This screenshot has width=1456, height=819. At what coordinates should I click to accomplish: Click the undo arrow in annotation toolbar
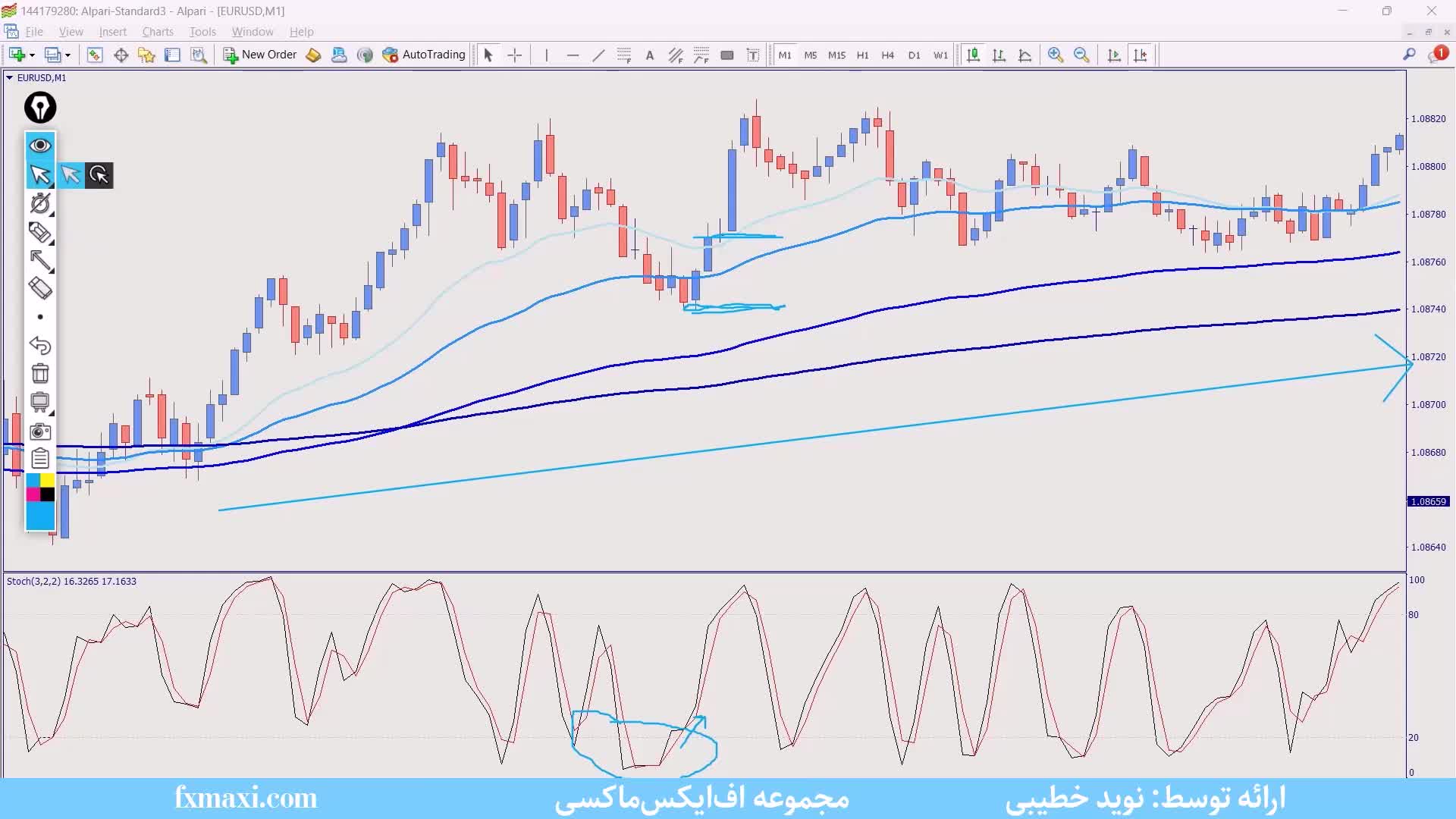pyautogui.click(x=40, y=346)
